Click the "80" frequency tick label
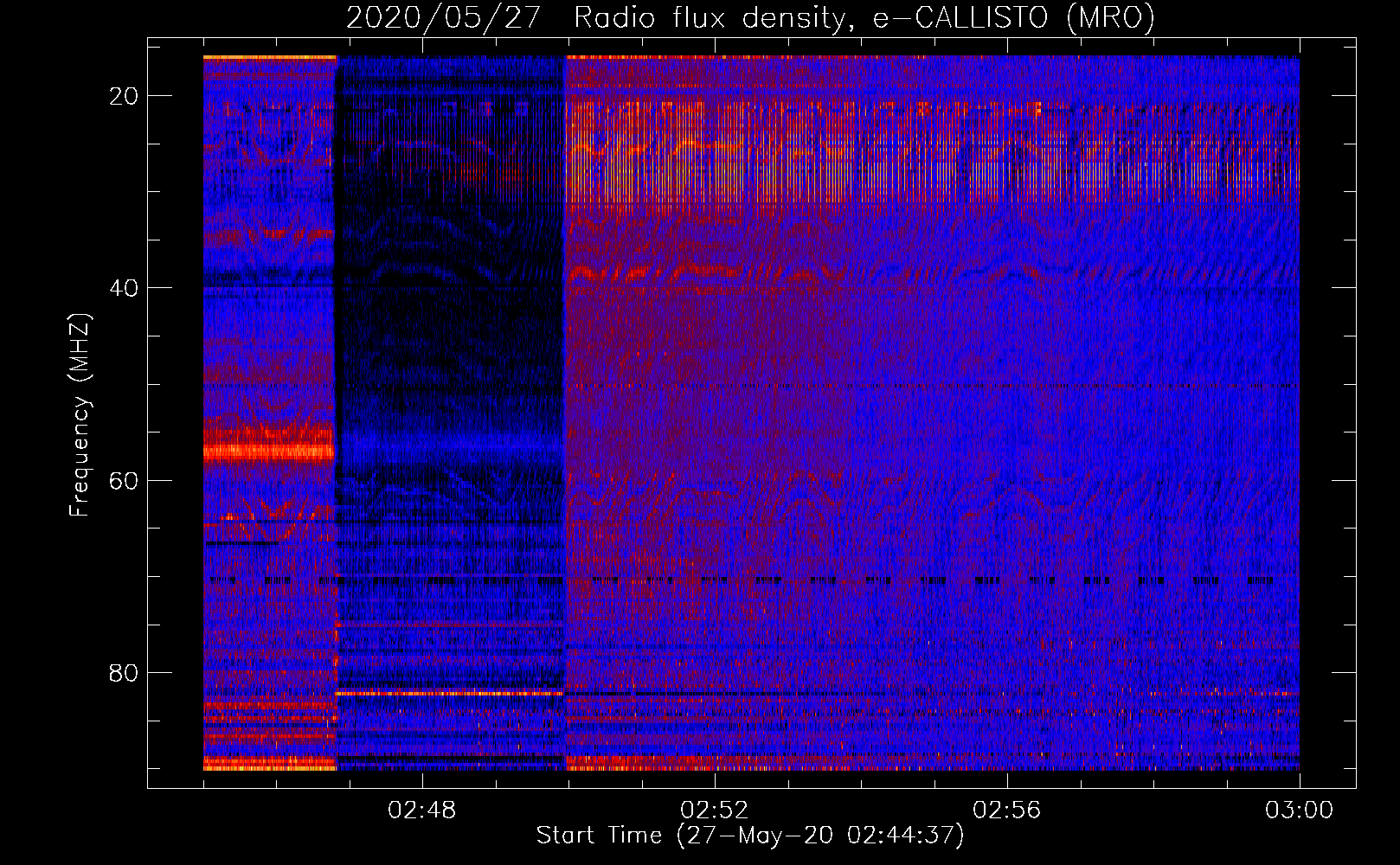This screenshot has height=865, width=1400. [125, 672]
